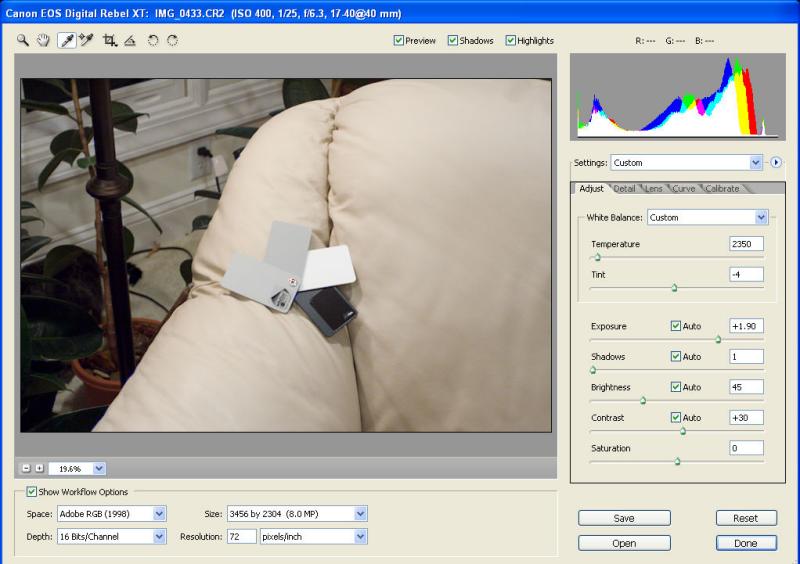Open the resolution units dropdown
Viewport: 800px width, 564px height.
pos(313,536)
